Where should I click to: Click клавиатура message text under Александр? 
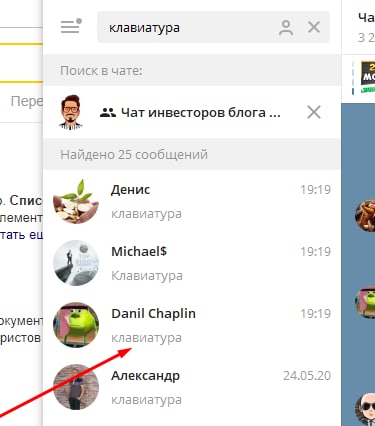pos(147,400)
